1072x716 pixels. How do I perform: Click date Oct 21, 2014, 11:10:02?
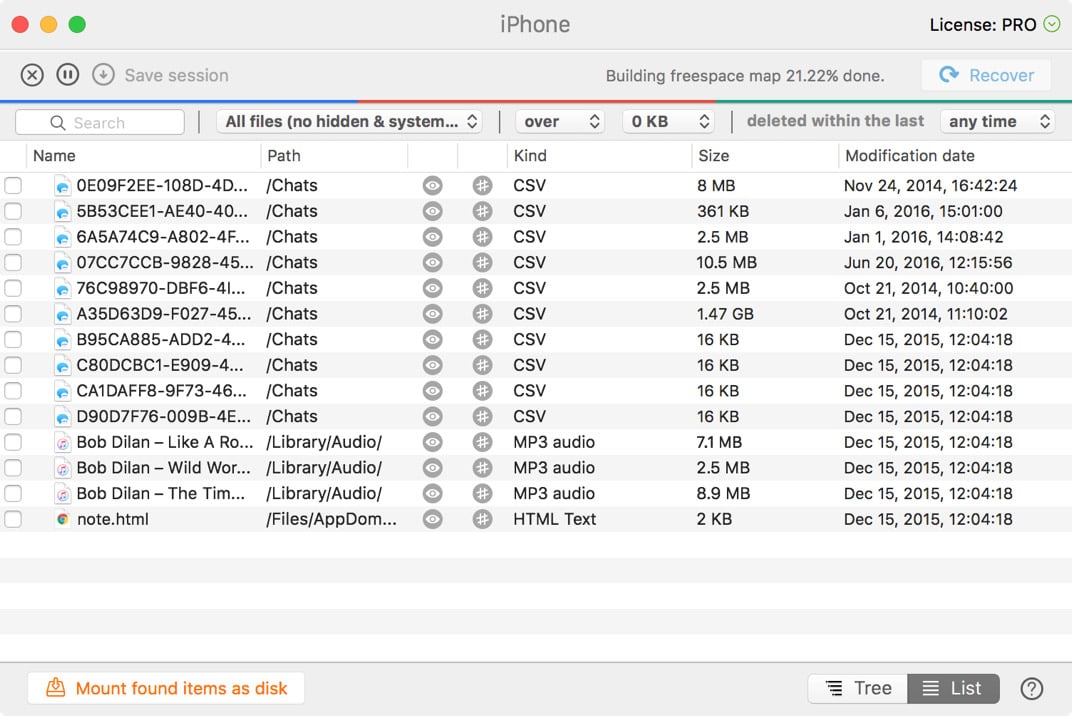tap(926, 314)
